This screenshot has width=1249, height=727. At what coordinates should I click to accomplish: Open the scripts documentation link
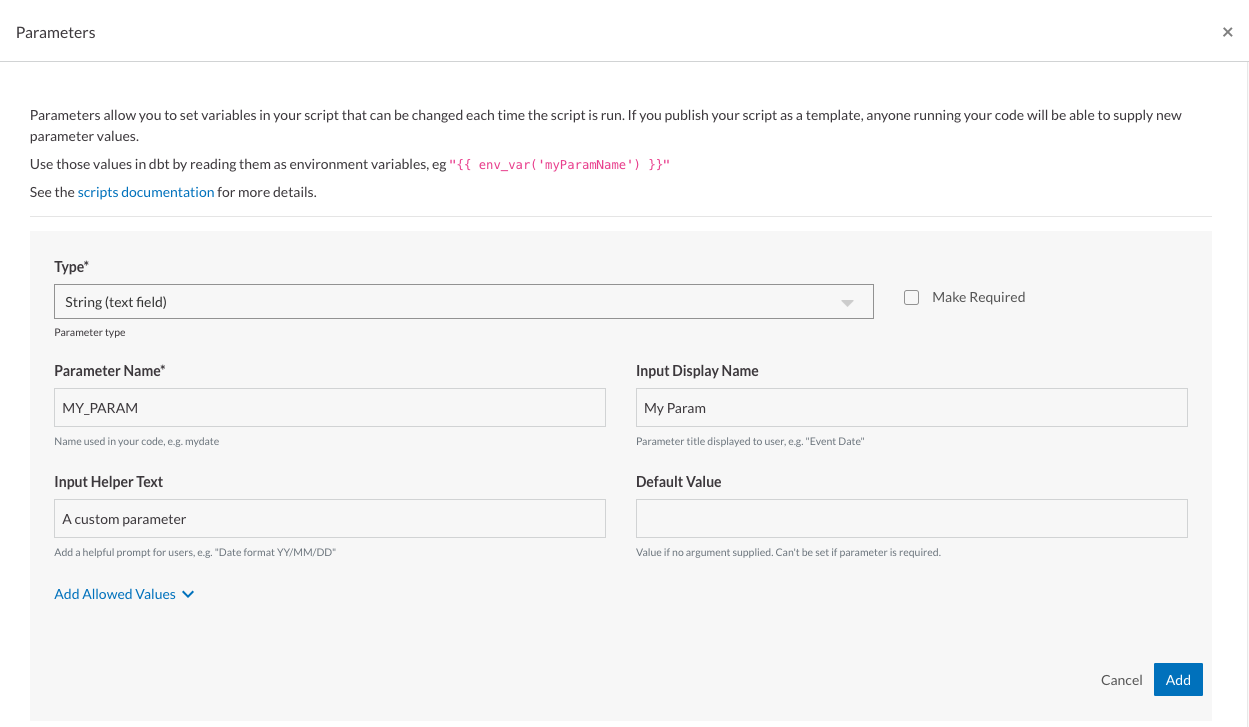145,191
